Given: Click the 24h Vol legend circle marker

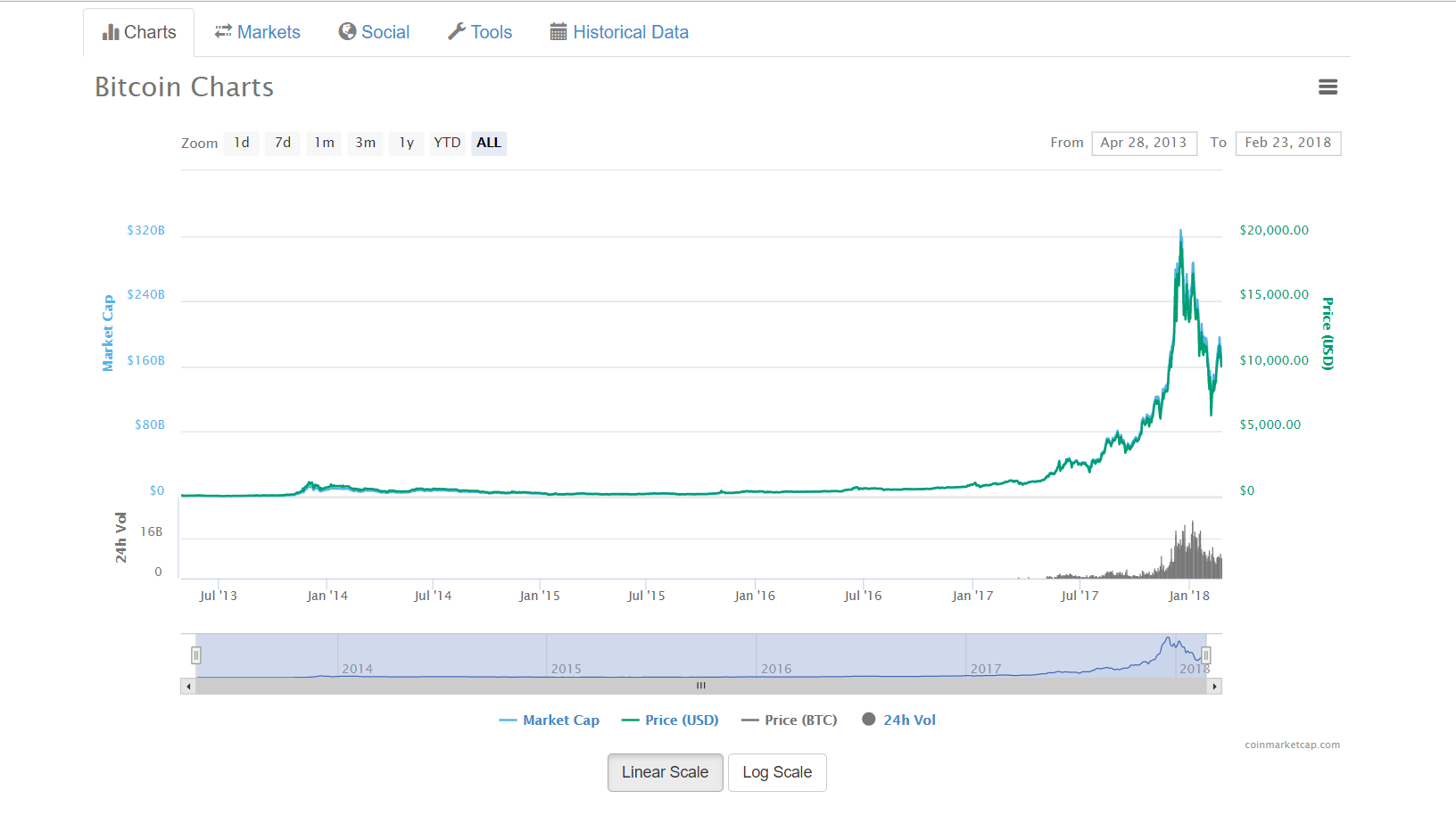Looking at the screenshot, I should click(869, 719).
